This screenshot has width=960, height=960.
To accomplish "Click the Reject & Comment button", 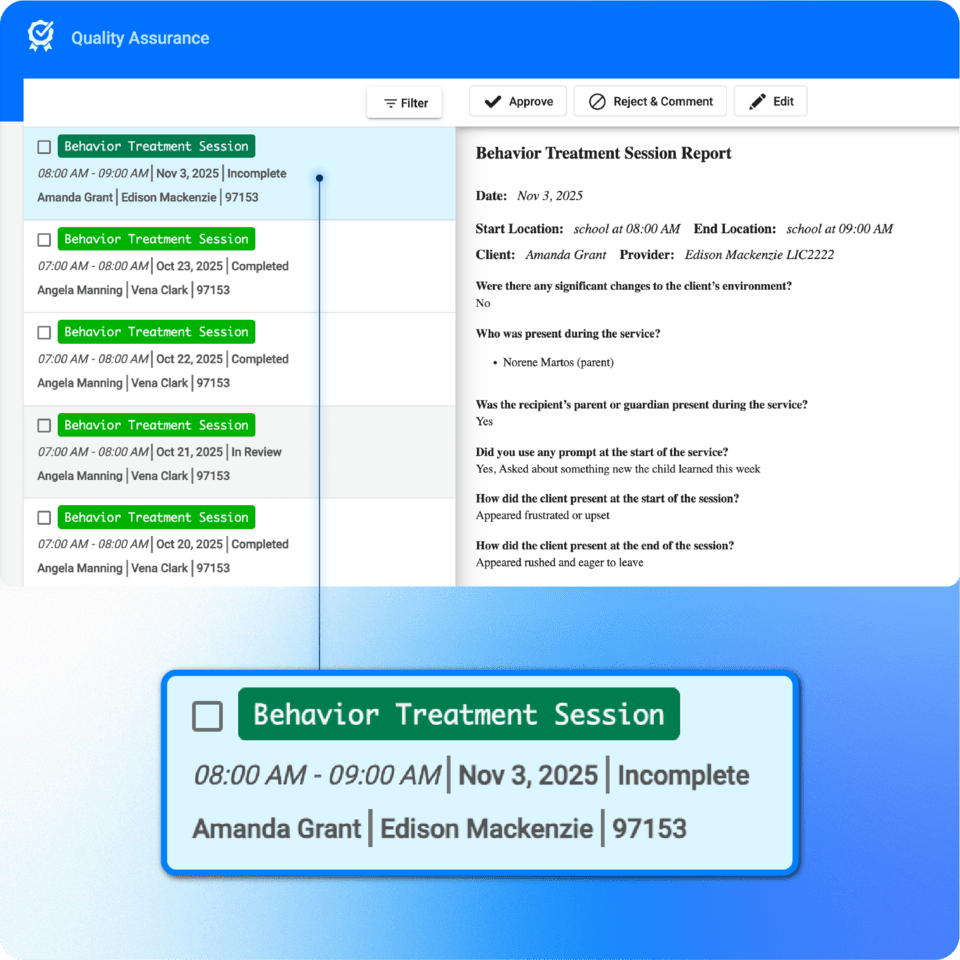I will point(650,101).
